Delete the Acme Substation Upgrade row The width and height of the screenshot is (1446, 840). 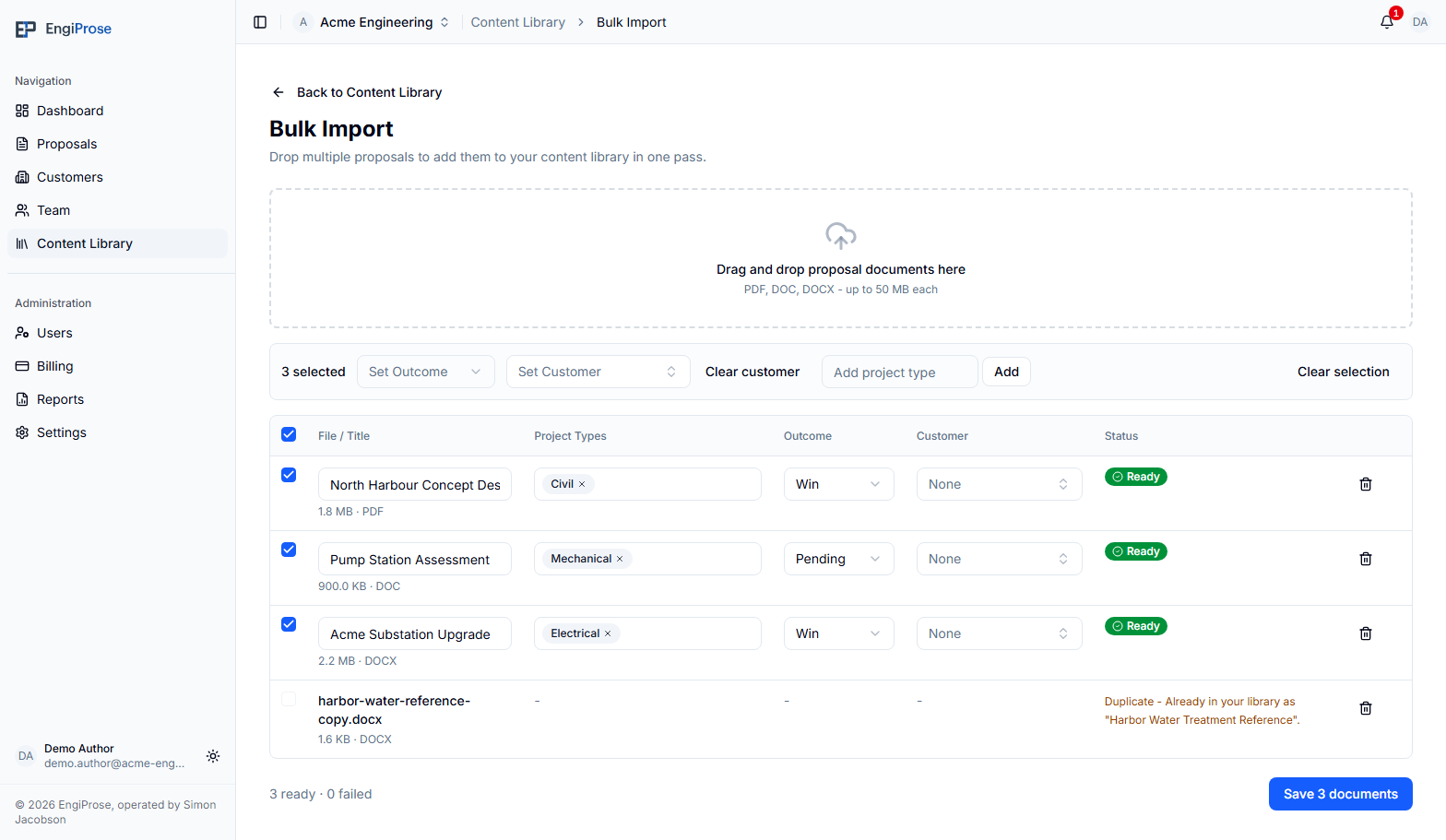coord(1366,633)
